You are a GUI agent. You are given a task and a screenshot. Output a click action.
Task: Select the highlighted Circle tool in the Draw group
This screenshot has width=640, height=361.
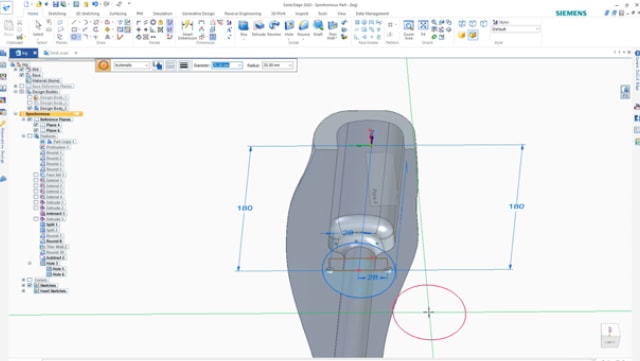coord(74,37)
